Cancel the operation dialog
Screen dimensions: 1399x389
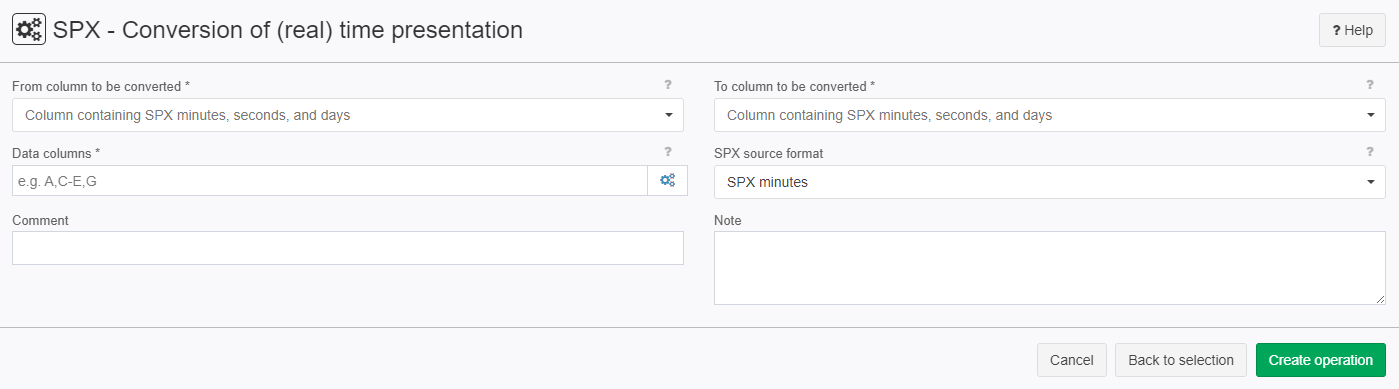pos(1072,360)
